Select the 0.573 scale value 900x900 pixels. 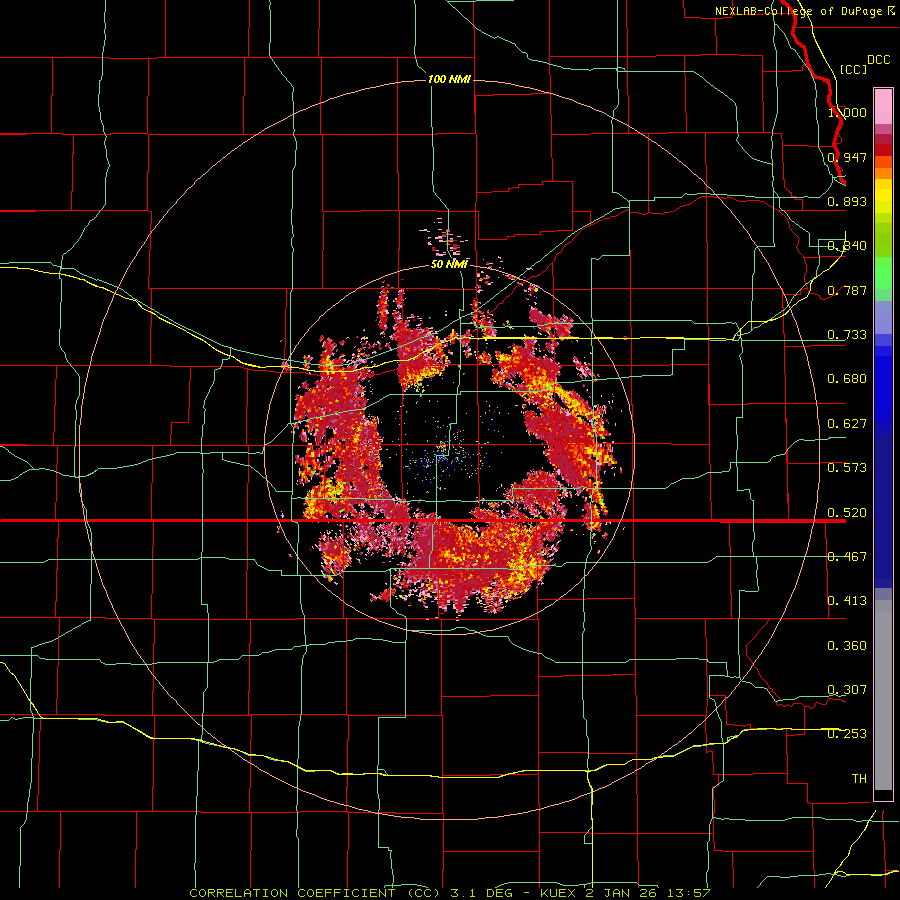847,468
